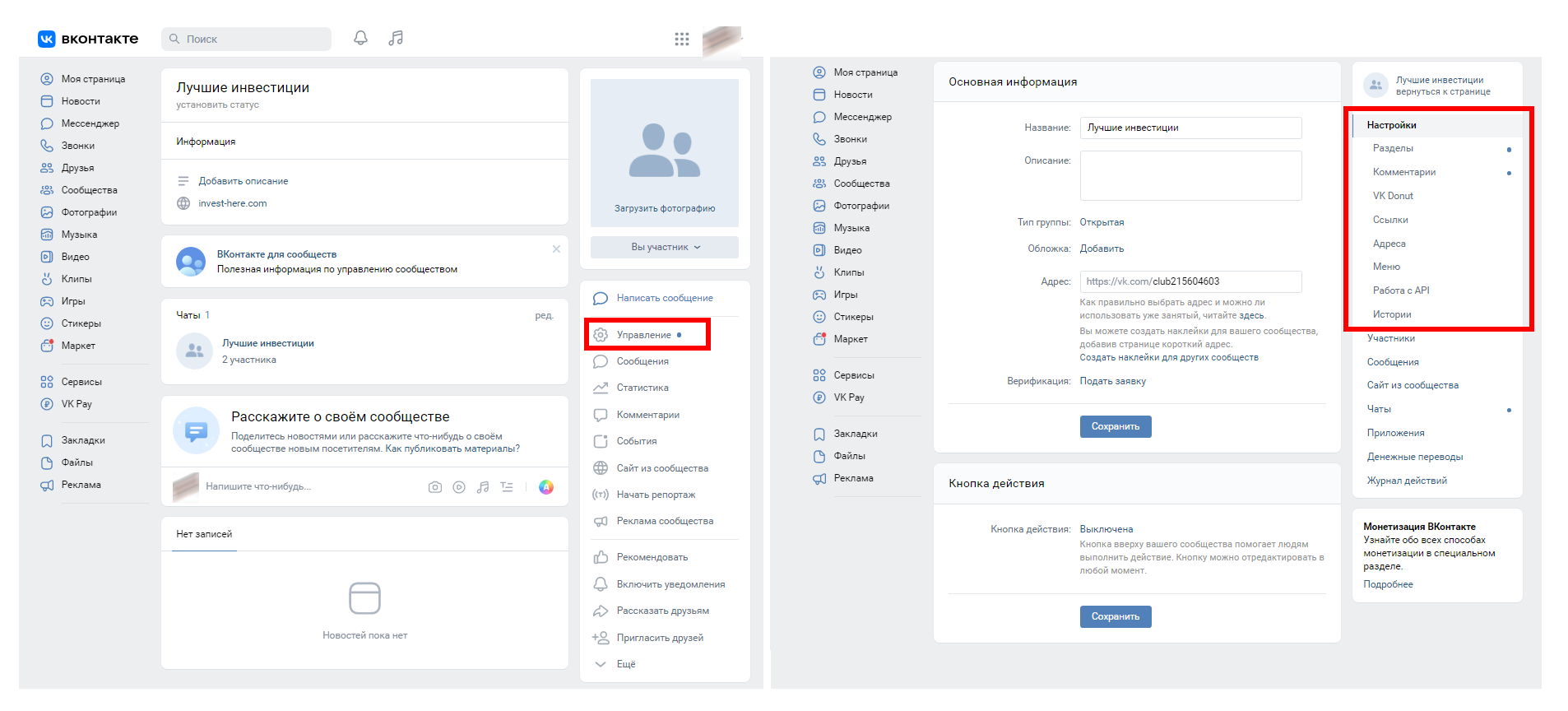Open the colorful poster icon in the composer
The image size is (1568, 711).
pyautogui.click(x=546, y=487)
